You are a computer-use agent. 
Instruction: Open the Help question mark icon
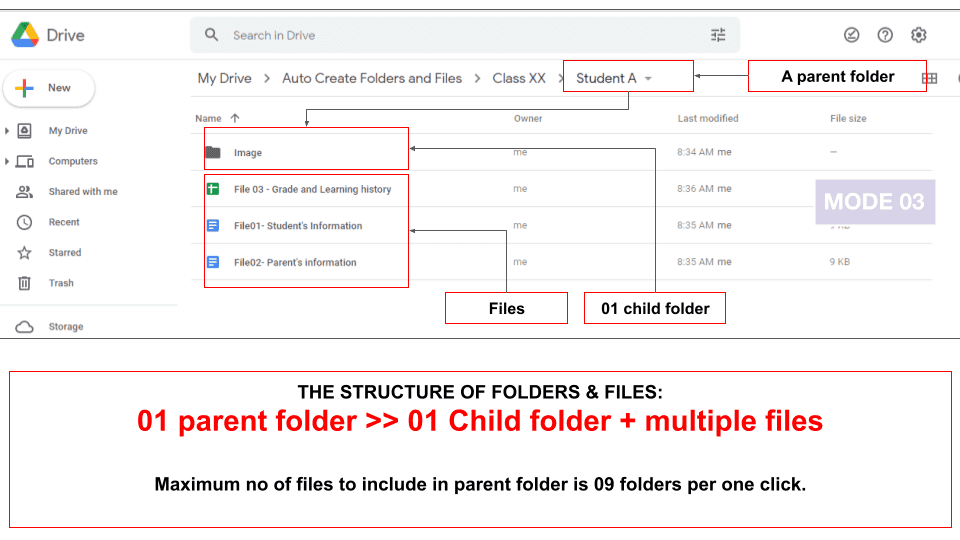click(x=885, y=35)
